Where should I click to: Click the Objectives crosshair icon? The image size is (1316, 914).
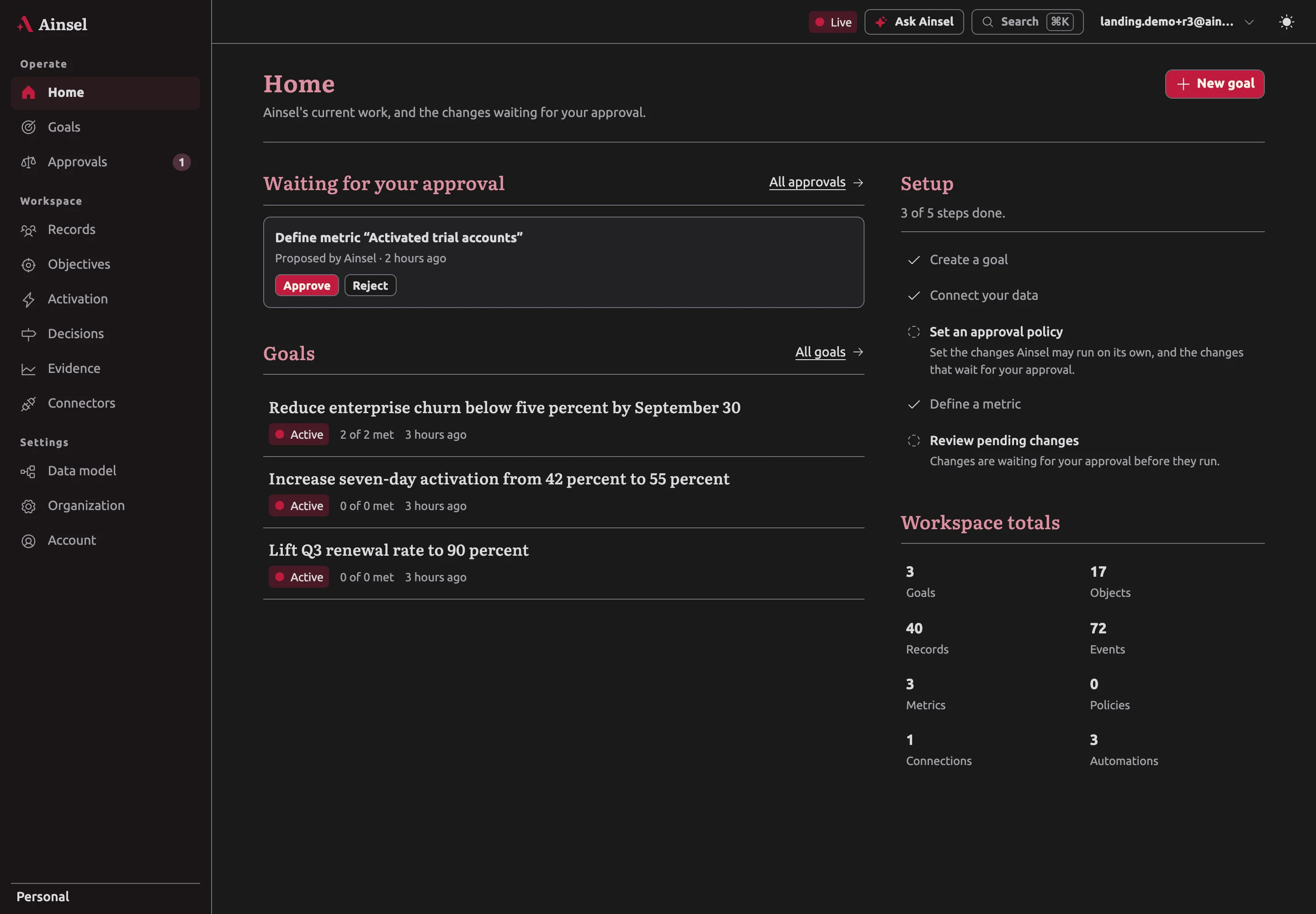click(x=29, y=265)
